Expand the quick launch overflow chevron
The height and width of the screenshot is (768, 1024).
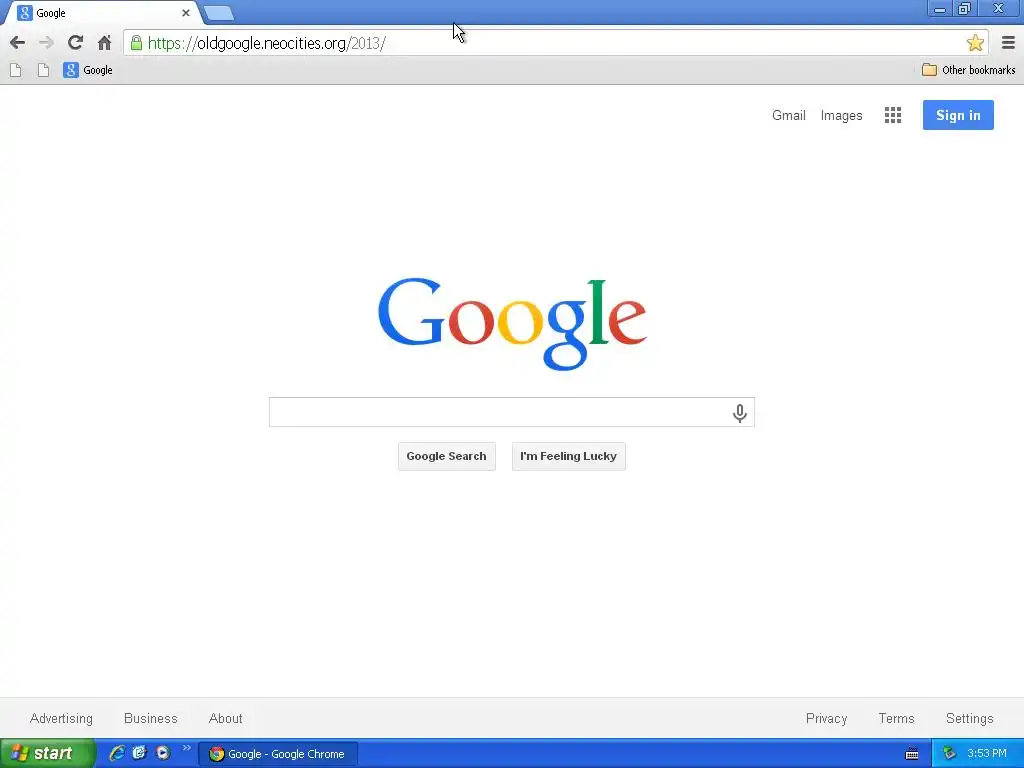click(x=187, y=748)
